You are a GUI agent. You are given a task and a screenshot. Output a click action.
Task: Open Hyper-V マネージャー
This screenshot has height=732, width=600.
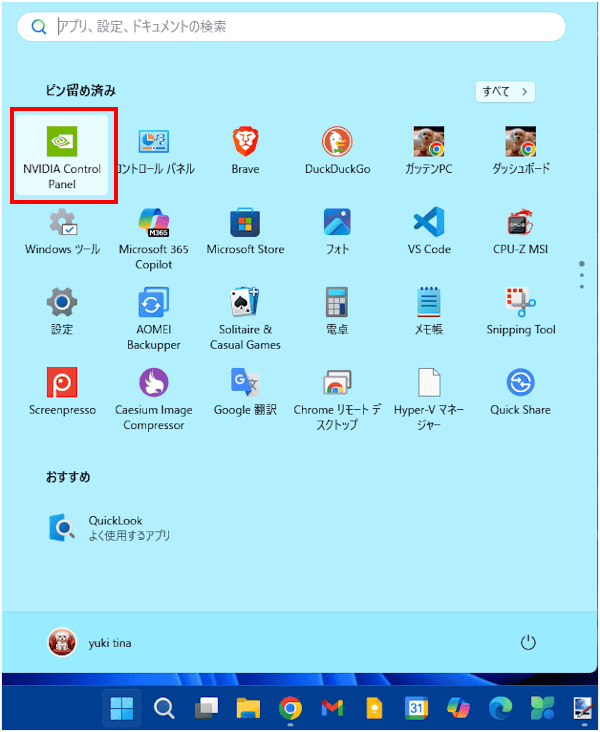429,400
